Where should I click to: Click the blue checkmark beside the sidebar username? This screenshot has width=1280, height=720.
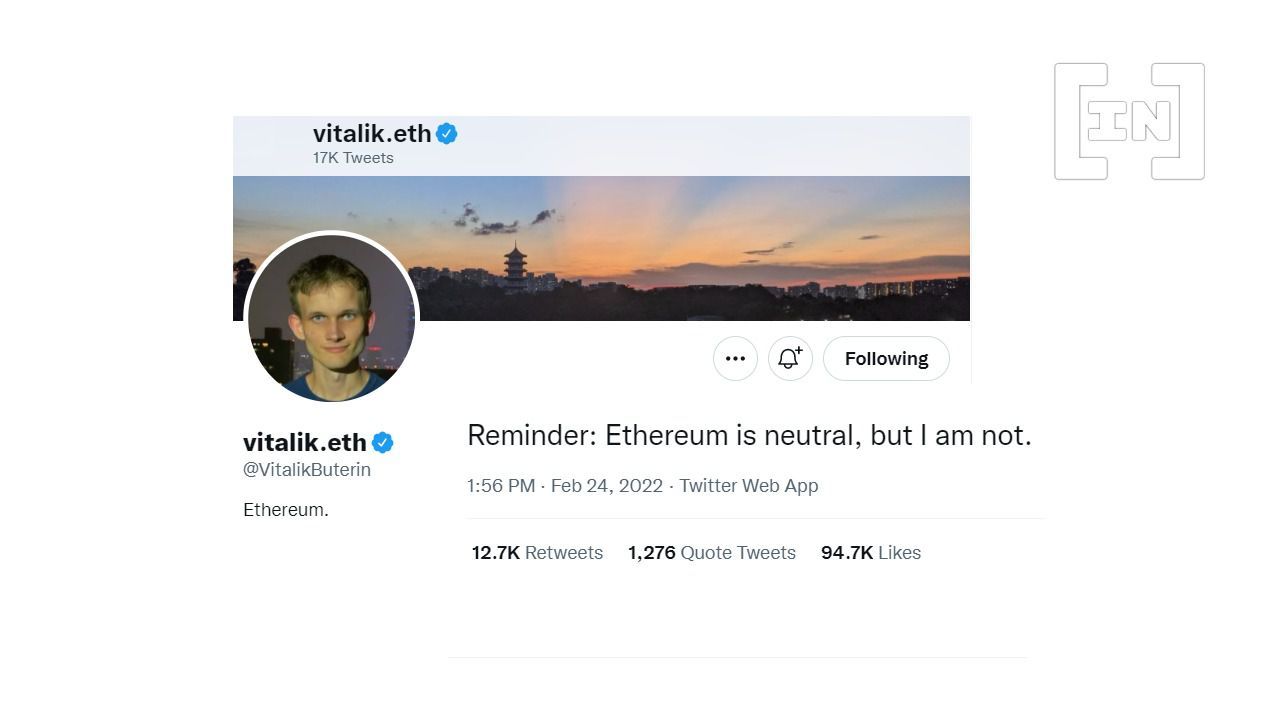coord(384,441)
